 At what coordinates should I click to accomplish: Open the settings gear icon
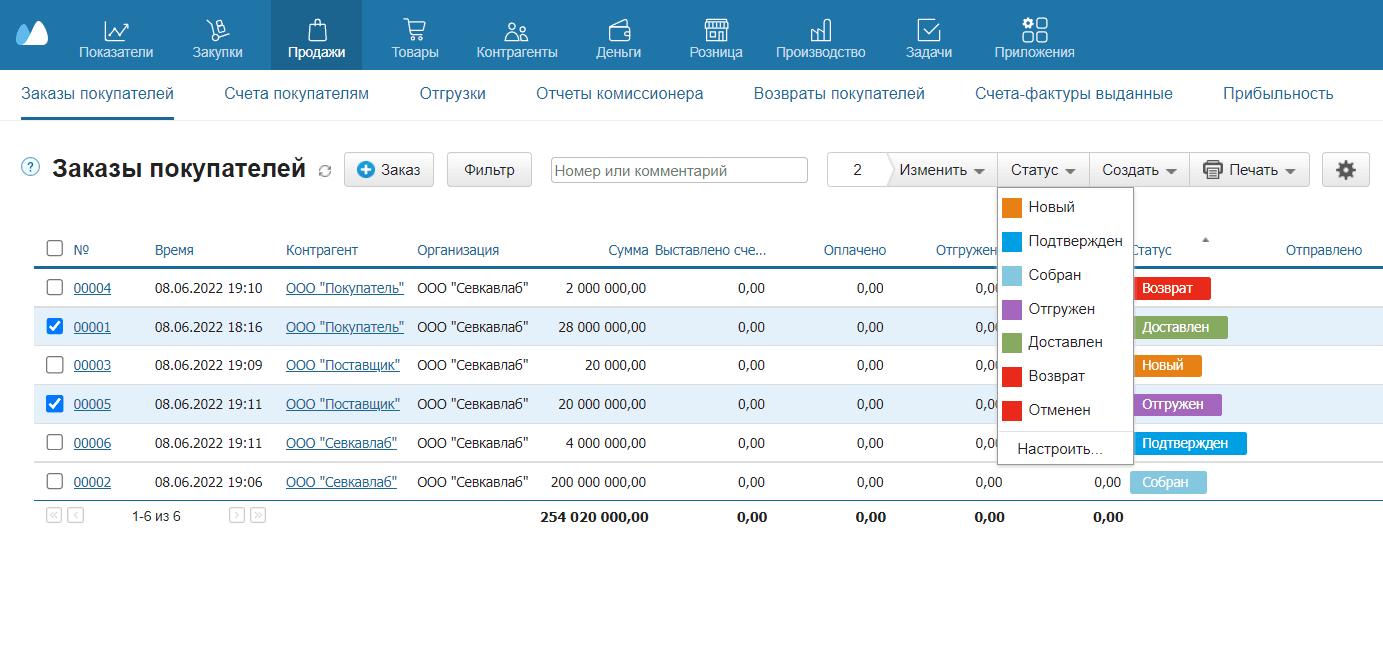point(1345,170)
